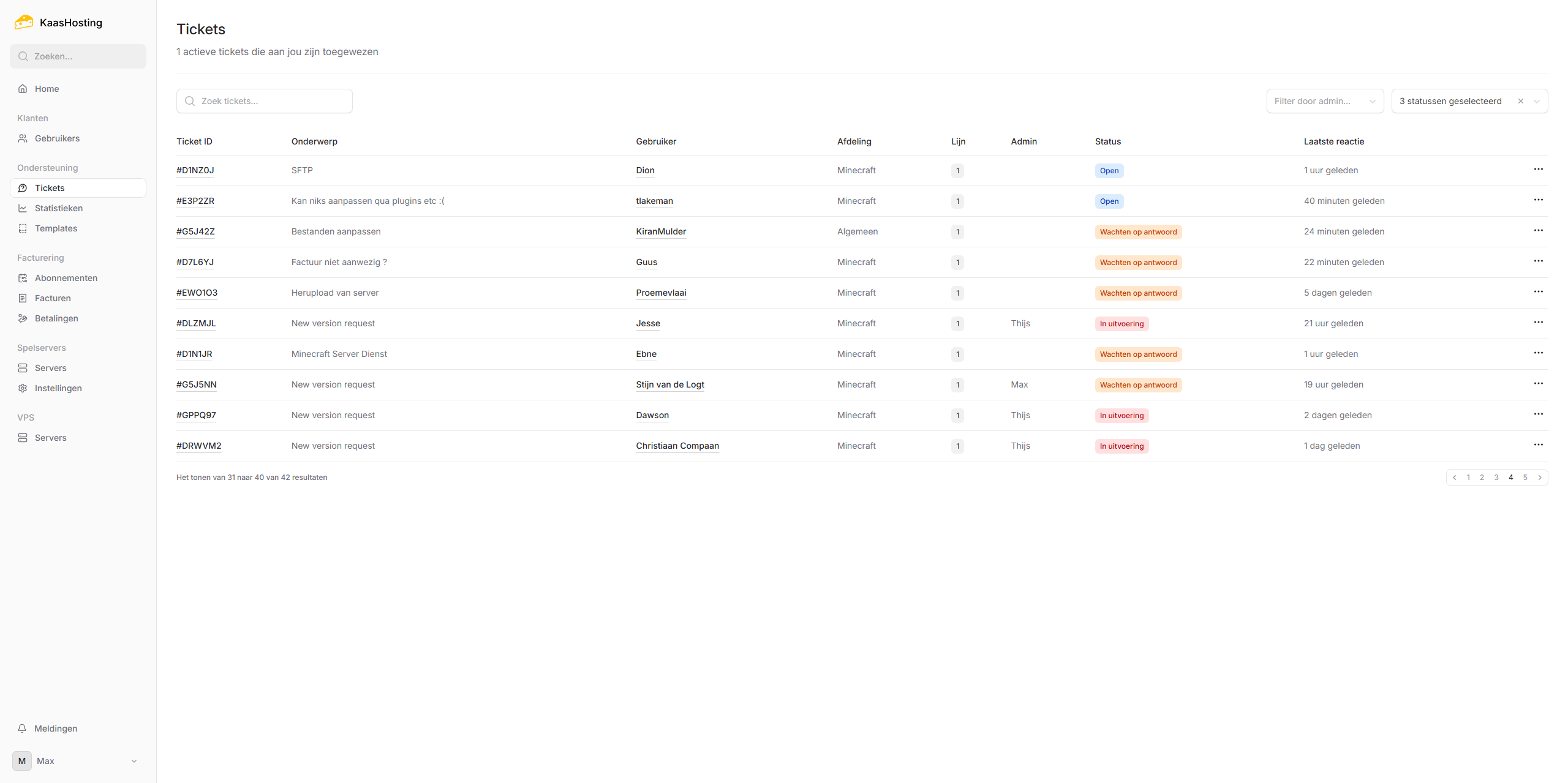The height and width of the screenshot is (783, 1568).
Task: Open Abonnementen under Facturering
Action: [66, 278]
